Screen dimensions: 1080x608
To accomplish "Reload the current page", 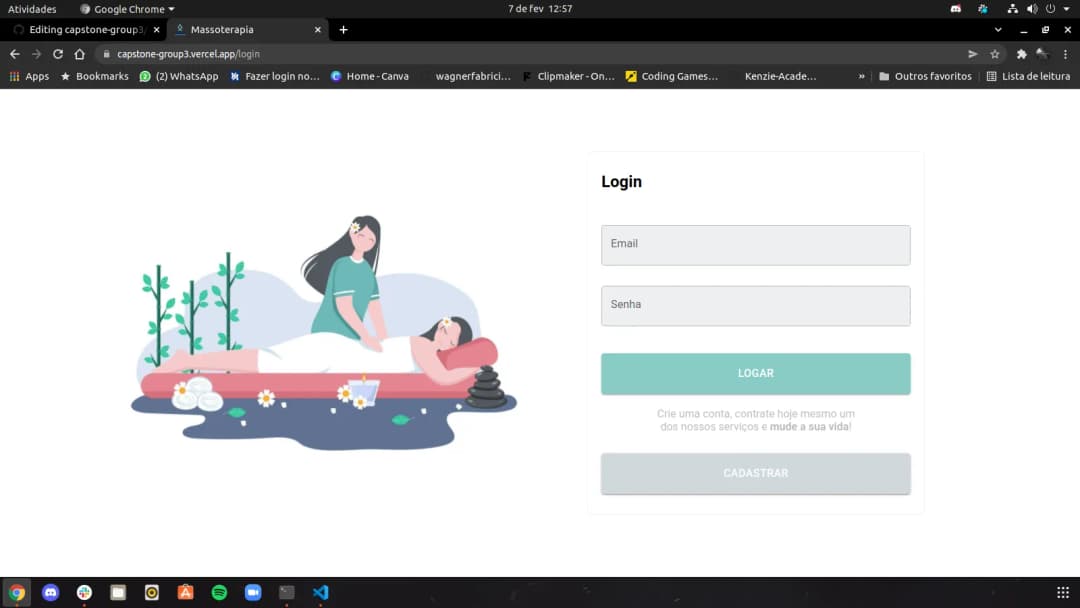I will pyautogui.click(x=58, y=54).
